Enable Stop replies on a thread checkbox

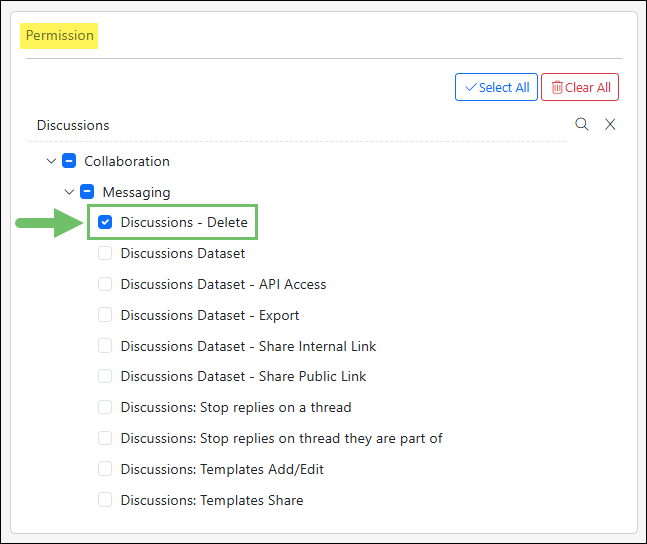click(x=105, y=407)
